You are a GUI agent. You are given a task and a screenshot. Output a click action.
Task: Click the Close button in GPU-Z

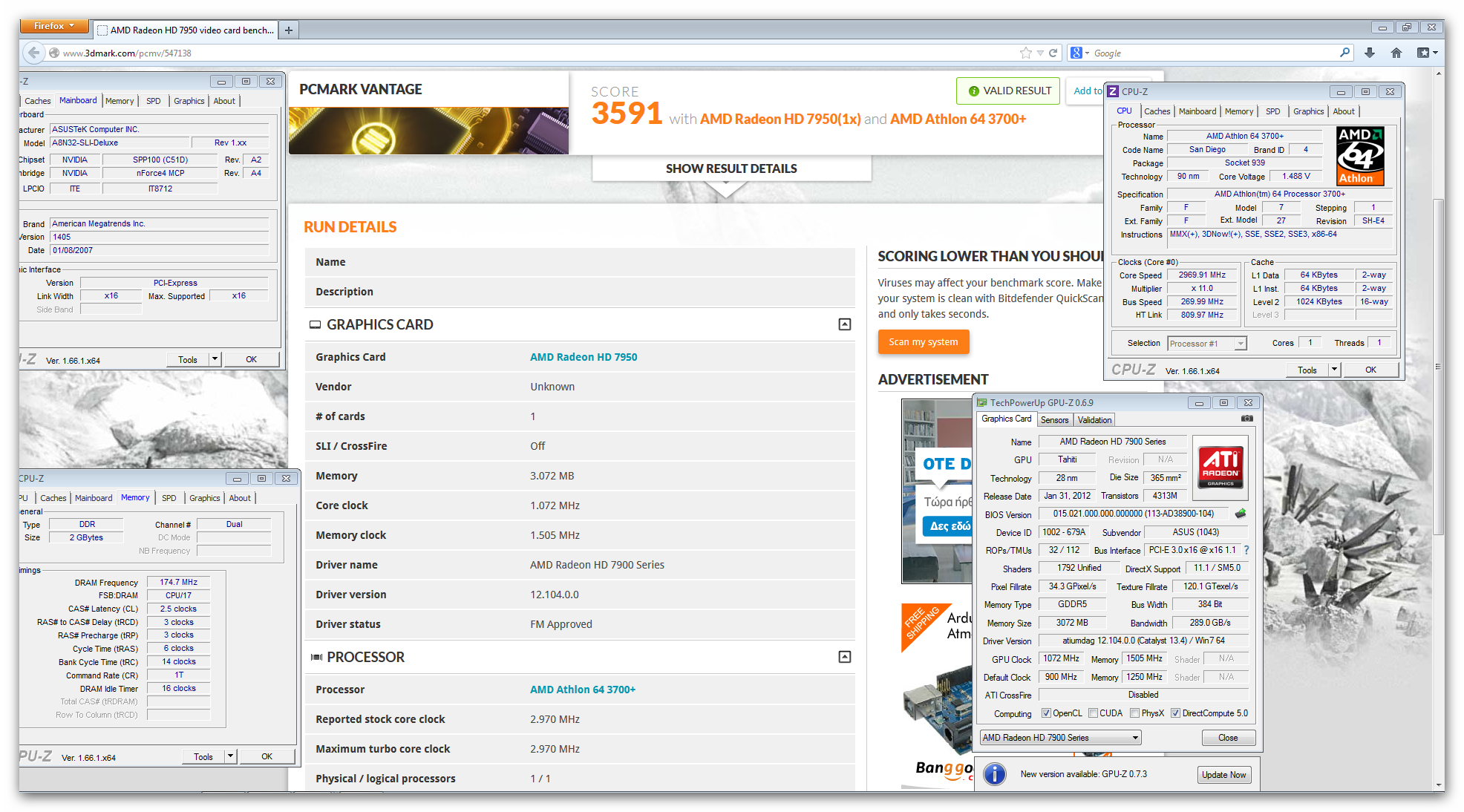point(1228,737)
